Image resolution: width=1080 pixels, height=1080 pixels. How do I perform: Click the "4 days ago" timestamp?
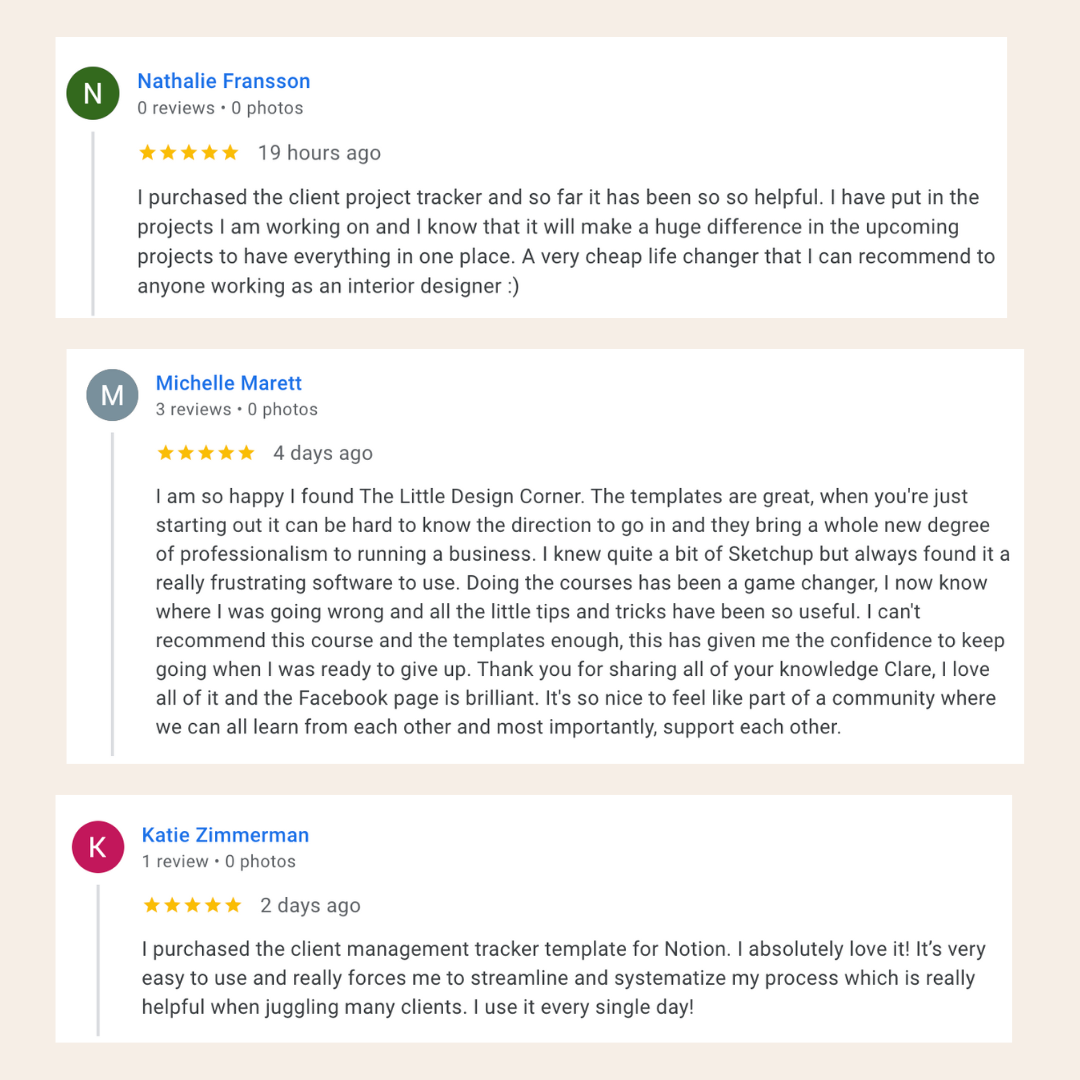pos(323,453)
